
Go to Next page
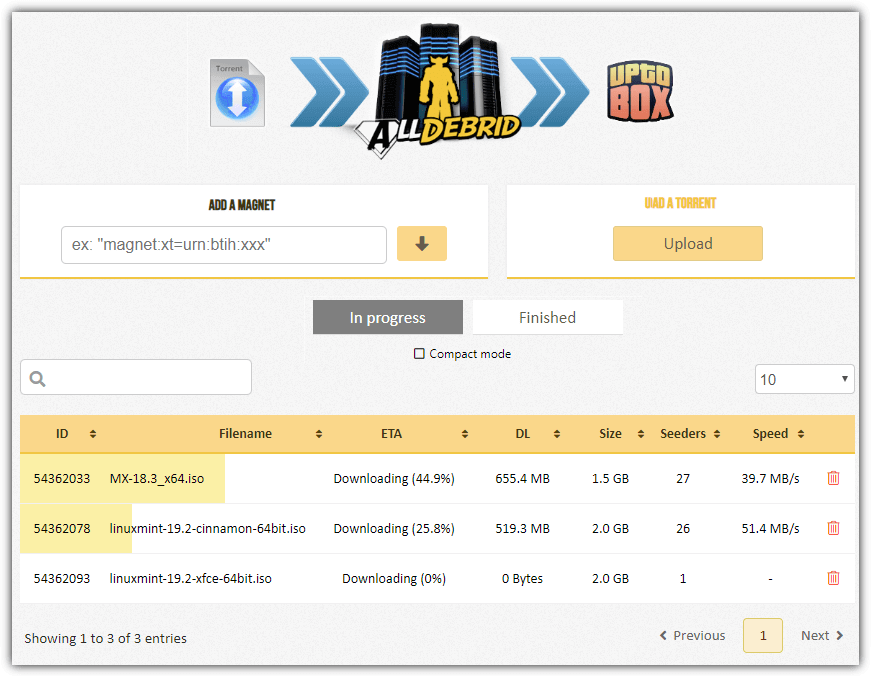(822, 635)
